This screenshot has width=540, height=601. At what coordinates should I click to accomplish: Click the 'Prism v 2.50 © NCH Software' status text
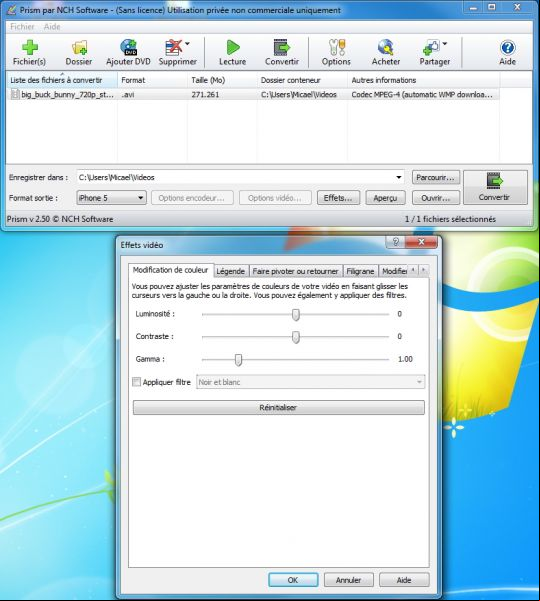(x=60, y=219)
